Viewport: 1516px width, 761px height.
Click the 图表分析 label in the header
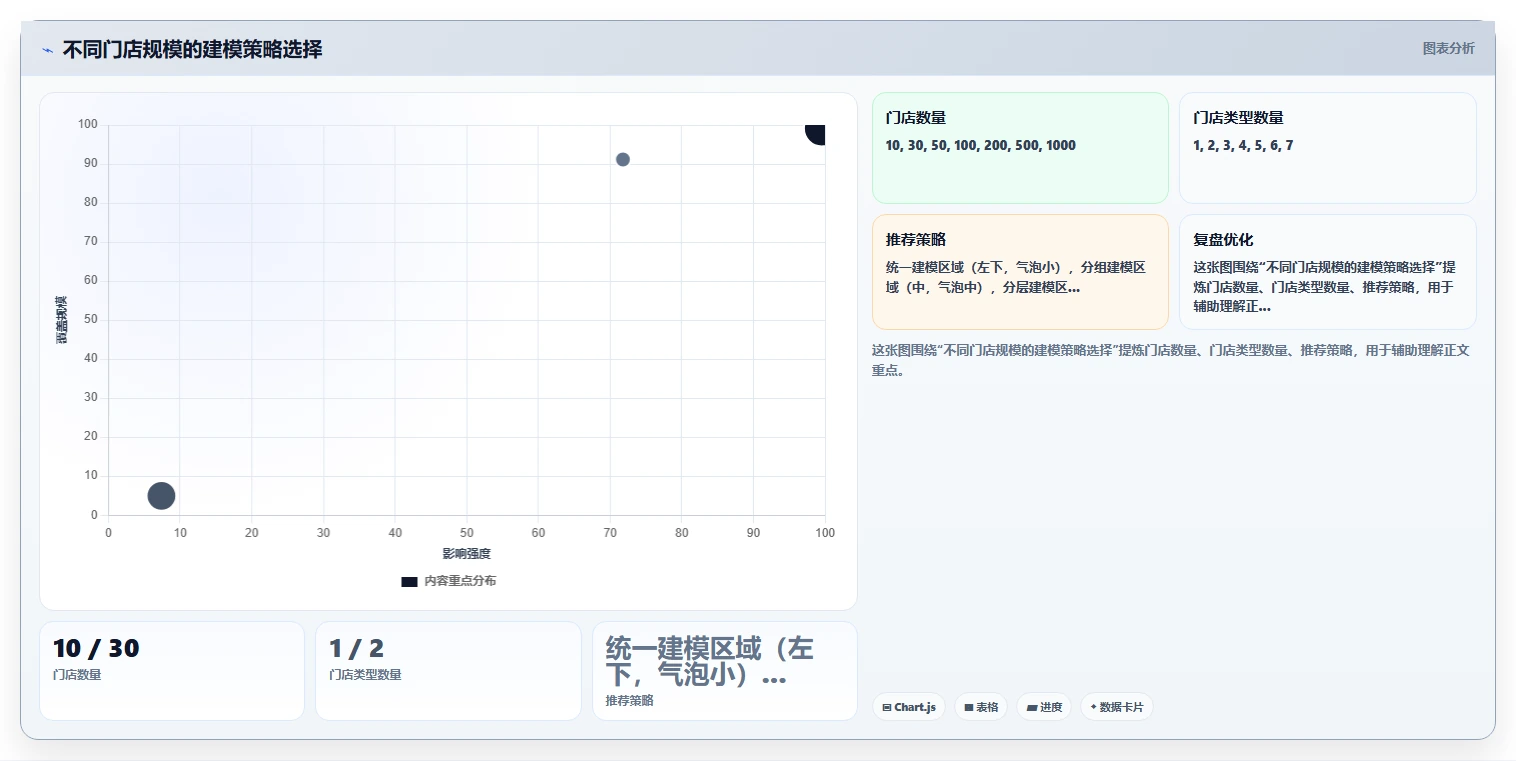[1448, 48]
